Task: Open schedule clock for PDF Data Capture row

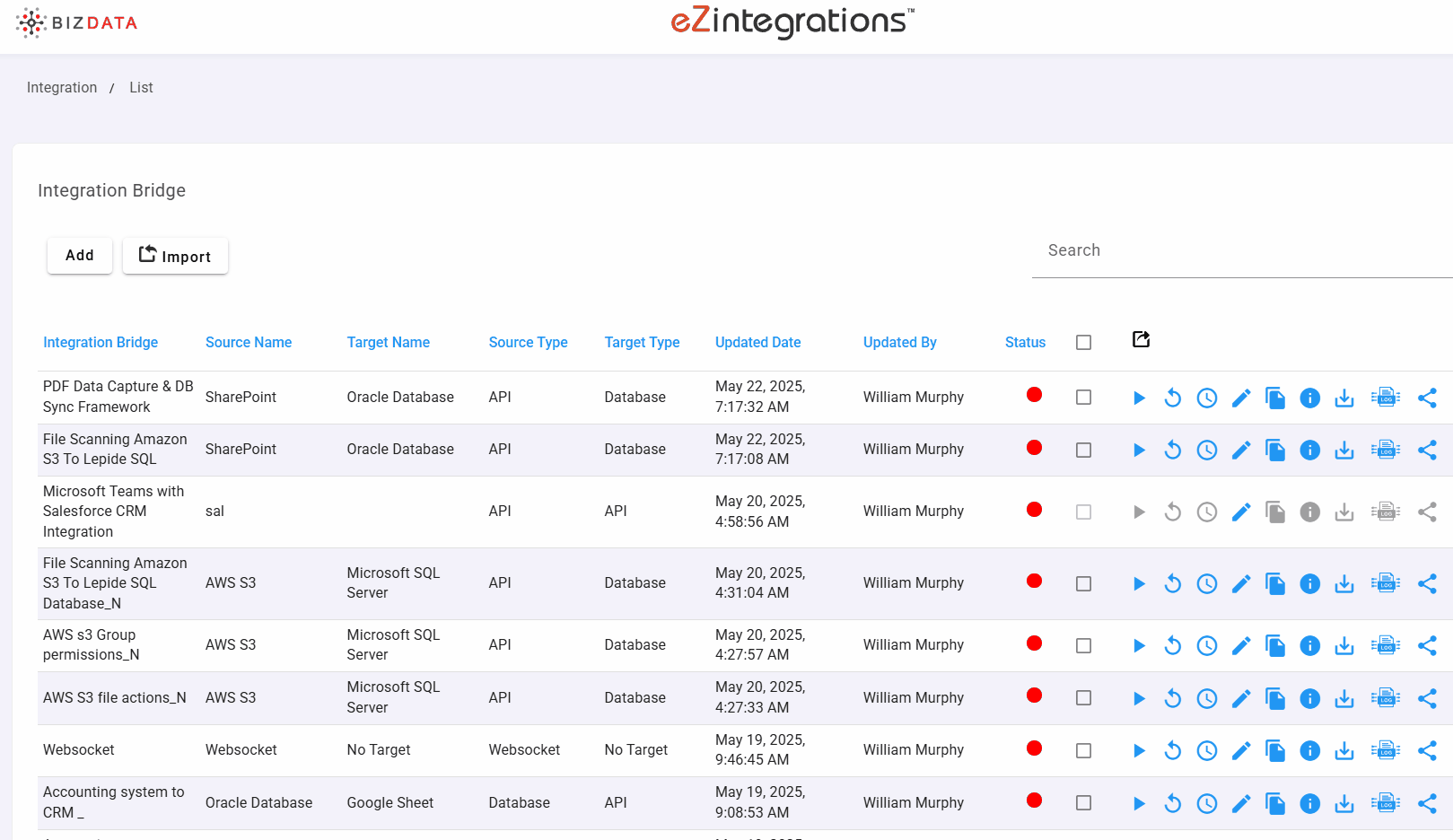Action: click(x=1207, y=398)
